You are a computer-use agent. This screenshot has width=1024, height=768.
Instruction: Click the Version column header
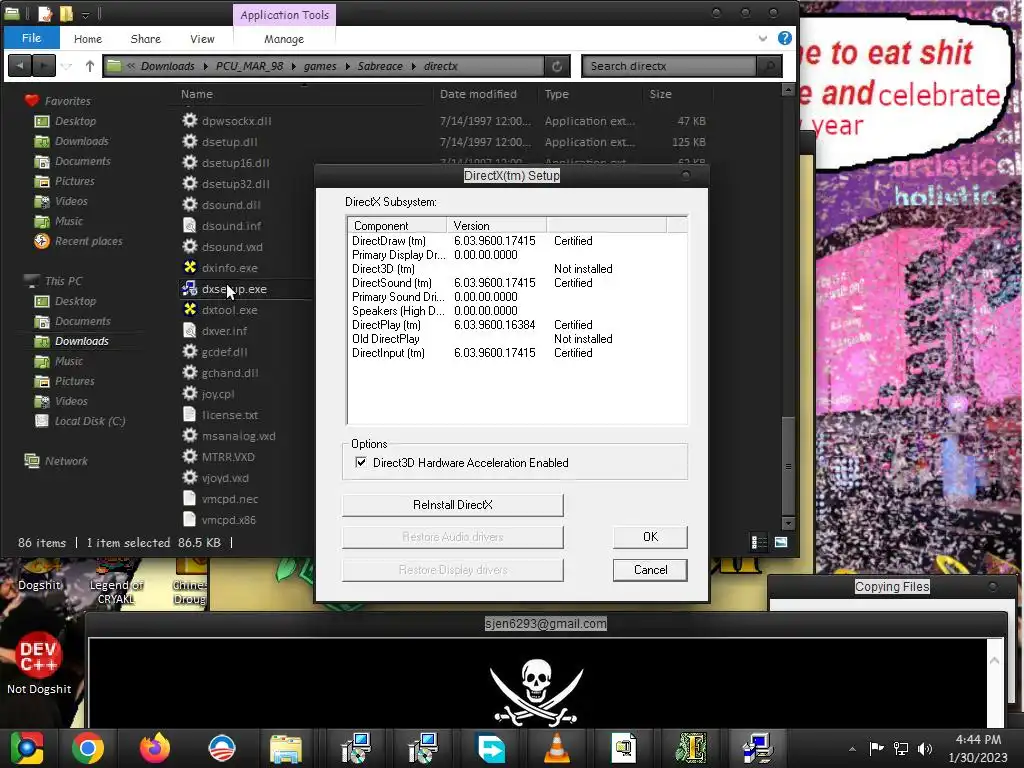point(496,225)
